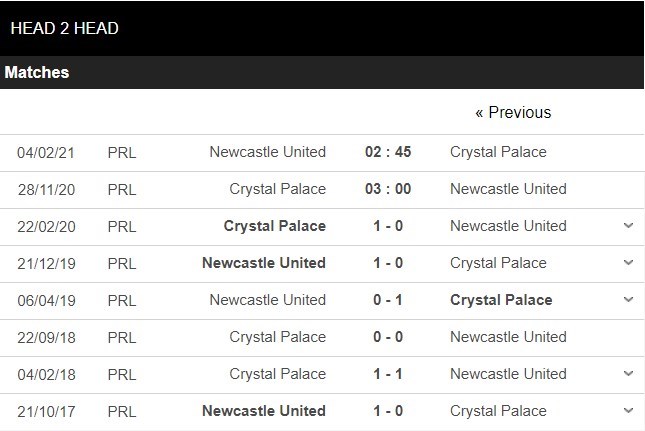Expand the 06/04/19 match chevron
Image resolution: width=645 pixels, height=431 pixels.
click(x=628, y=300)
